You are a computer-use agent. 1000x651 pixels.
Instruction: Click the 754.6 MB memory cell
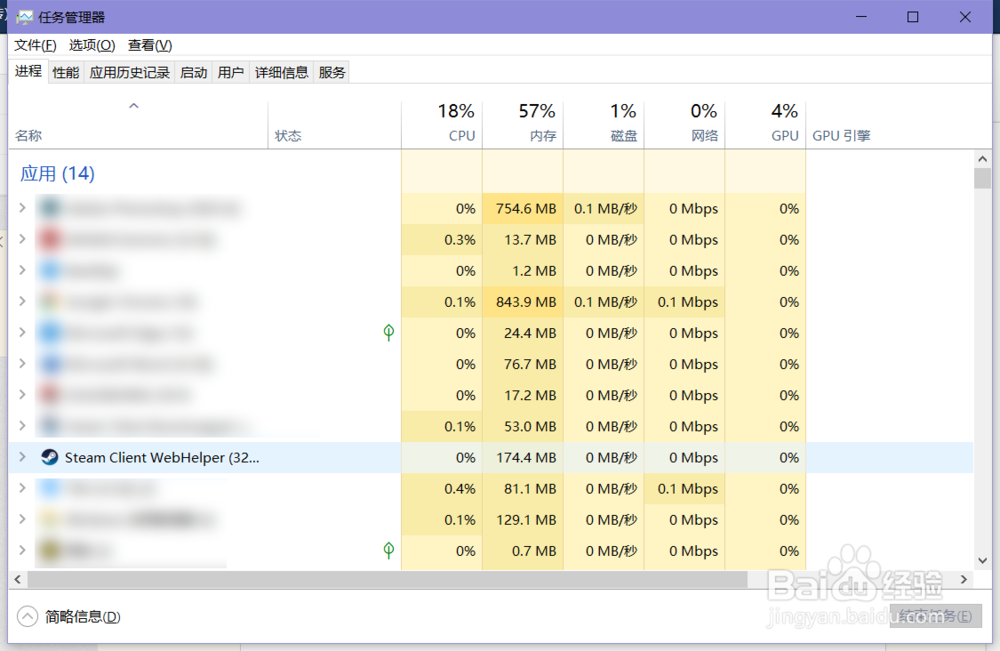click(523, 208)
